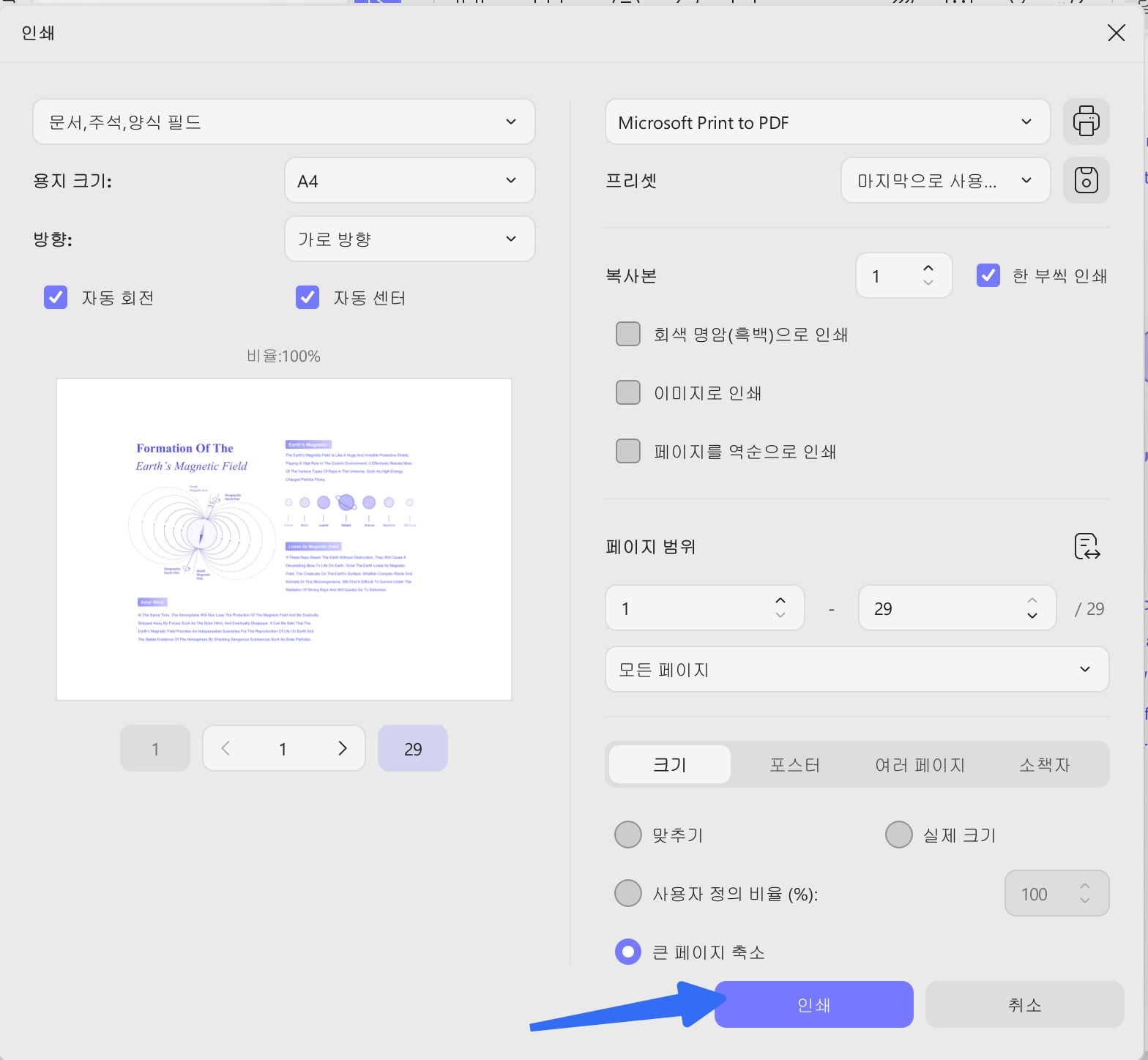Jump to last page button 29

pyautogui.click(x=413, y=748)
